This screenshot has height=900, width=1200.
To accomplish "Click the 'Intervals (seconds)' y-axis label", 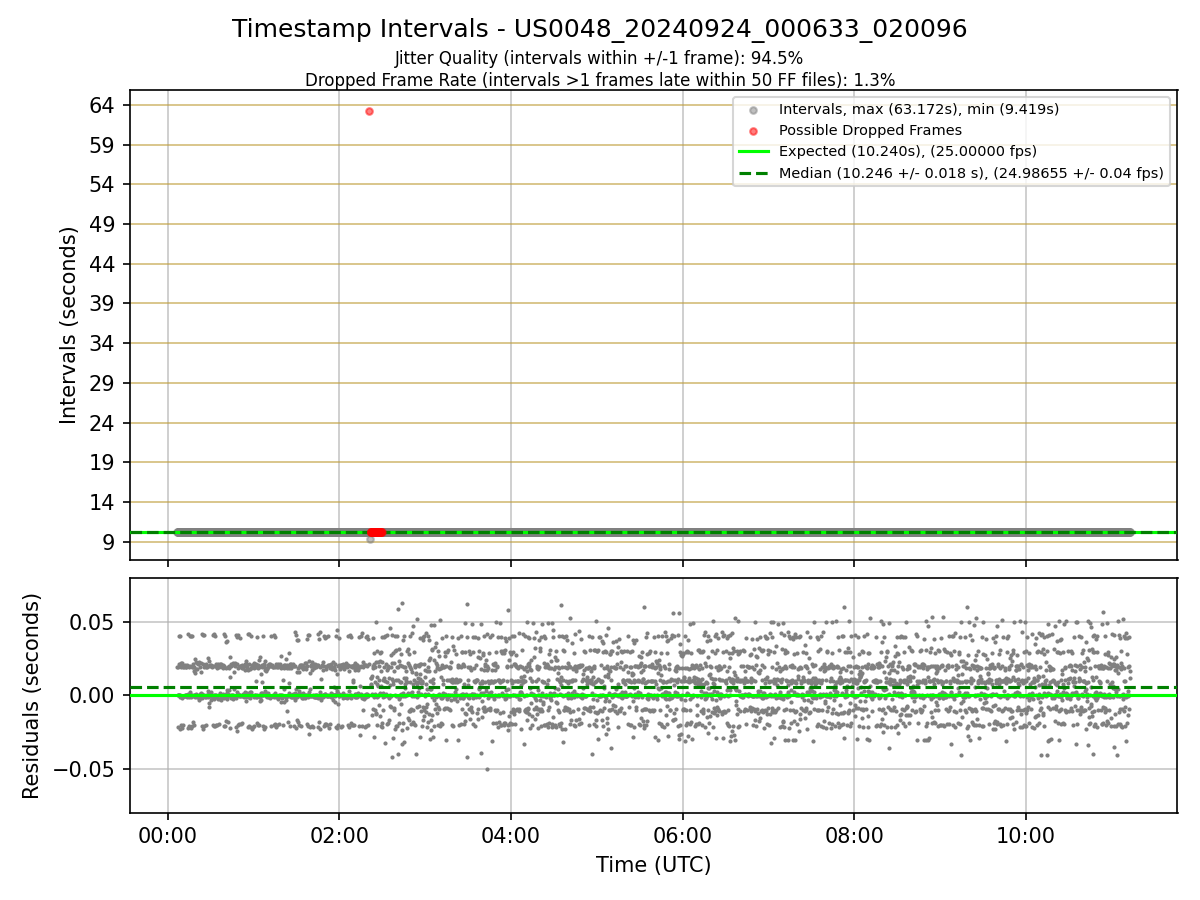I will click(68, 325).
